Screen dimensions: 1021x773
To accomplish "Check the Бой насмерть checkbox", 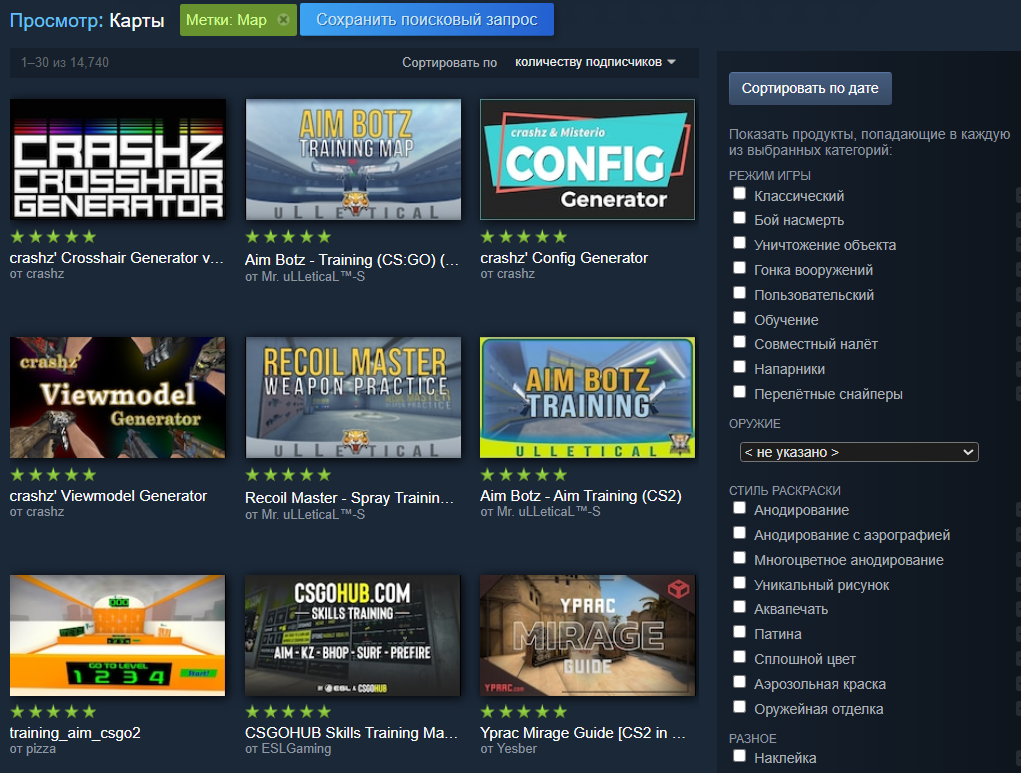I will (x=739, y=218).
